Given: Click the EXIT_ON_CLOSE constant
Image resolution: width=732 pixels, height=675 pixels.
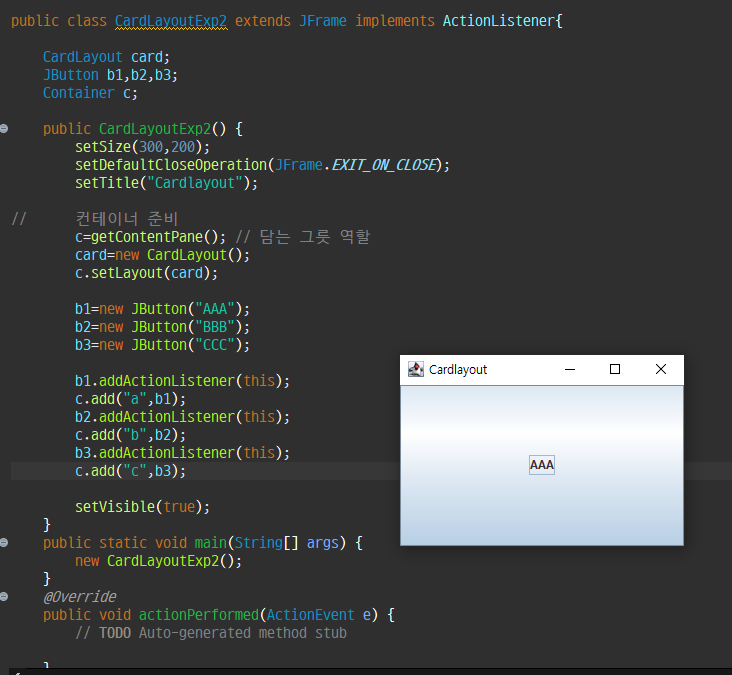Looking at the screenshot, I should click(x=384, y=165).
